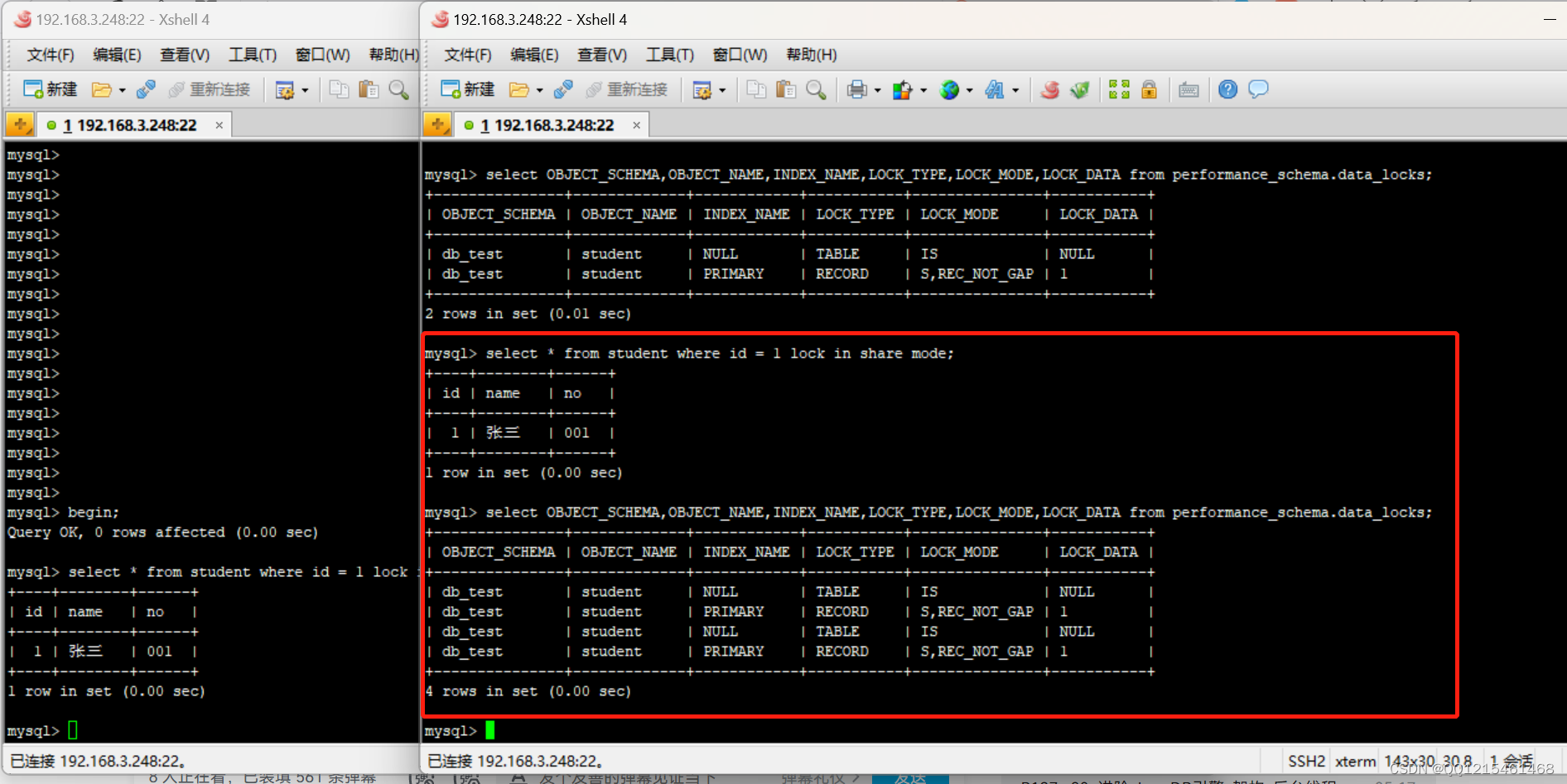This screenshot has width=1567, height=784.
Task: Click Paste icon in right Xshell toolbar
Action: (x=786, y=89)
